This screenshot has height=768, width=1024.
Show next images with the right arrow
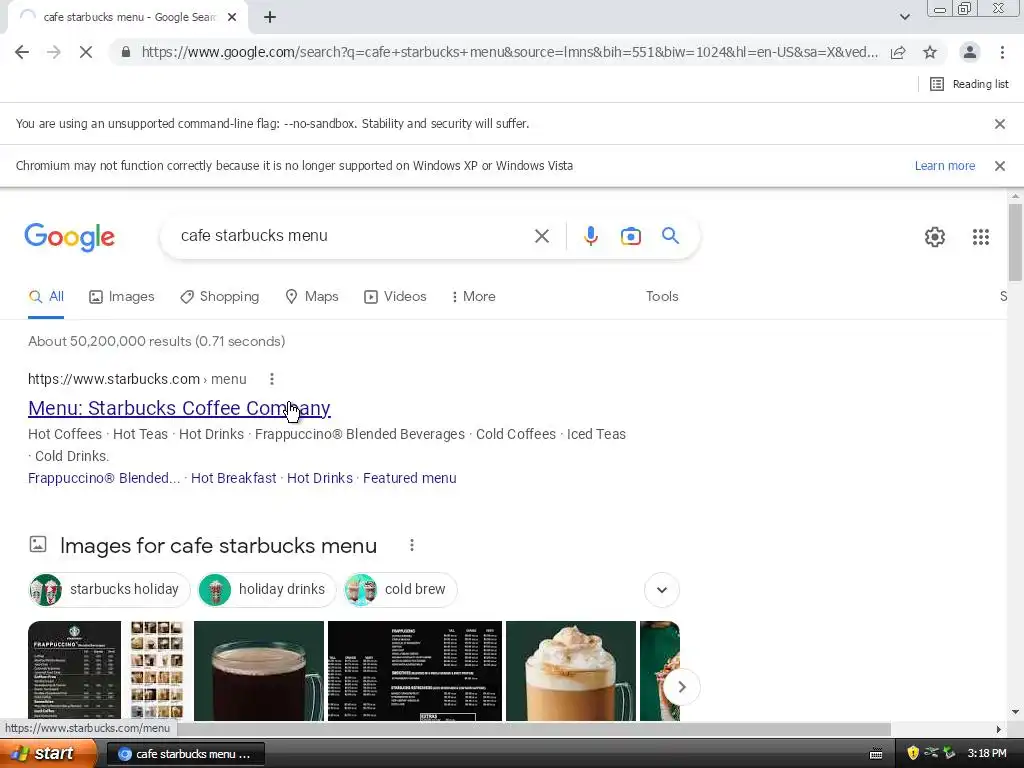point(681,687)
